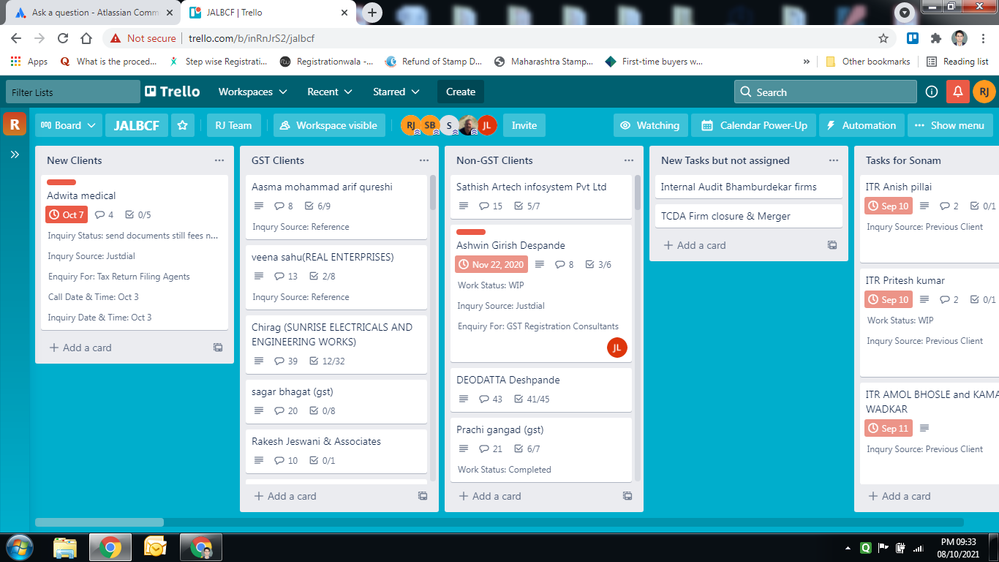Open the Board view switcher dropdown
Viewport: 999px width, 562px height.
pyautogui.click(x=68, y=126)
